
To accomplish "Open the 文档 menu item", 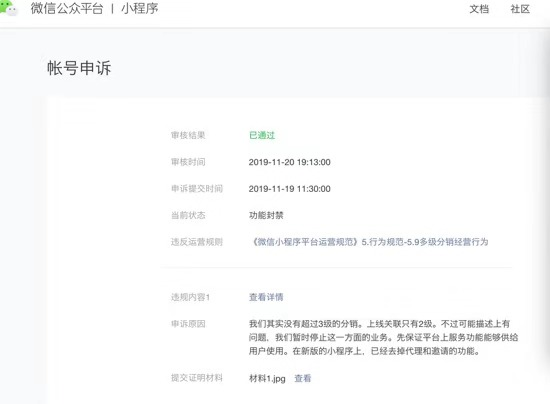I will pyautogui.click(x=479, y=9).
